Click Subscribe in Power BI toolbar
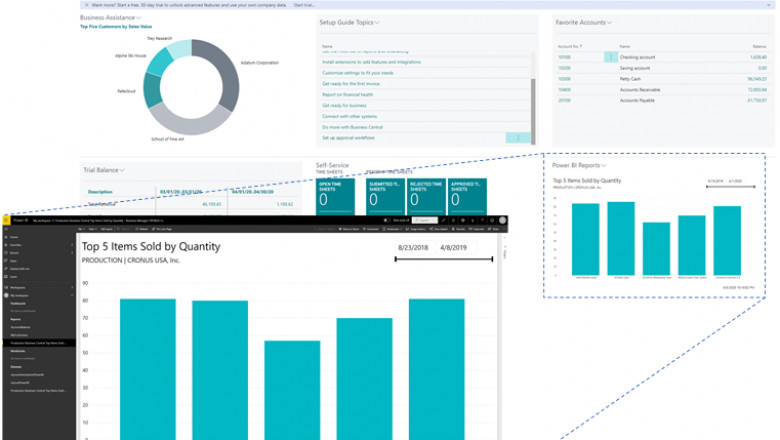This screenshot has width=780, height=440. tap(476, 229)
